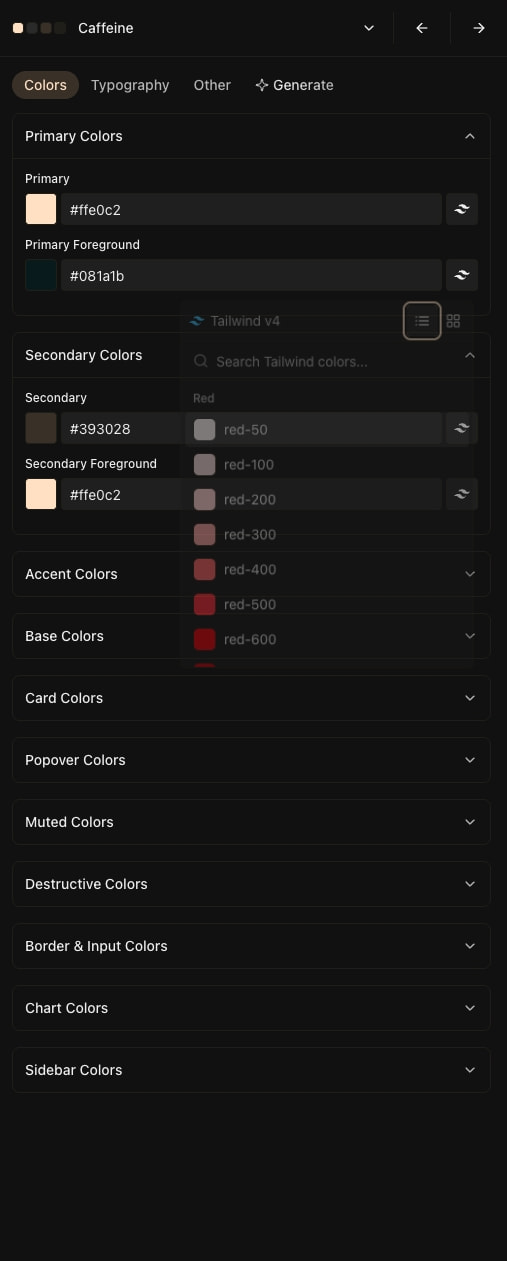The height and width of the screenshot is (1261, 507).
Task: Switch to the Other tab
Action: (x=212, y=85)
